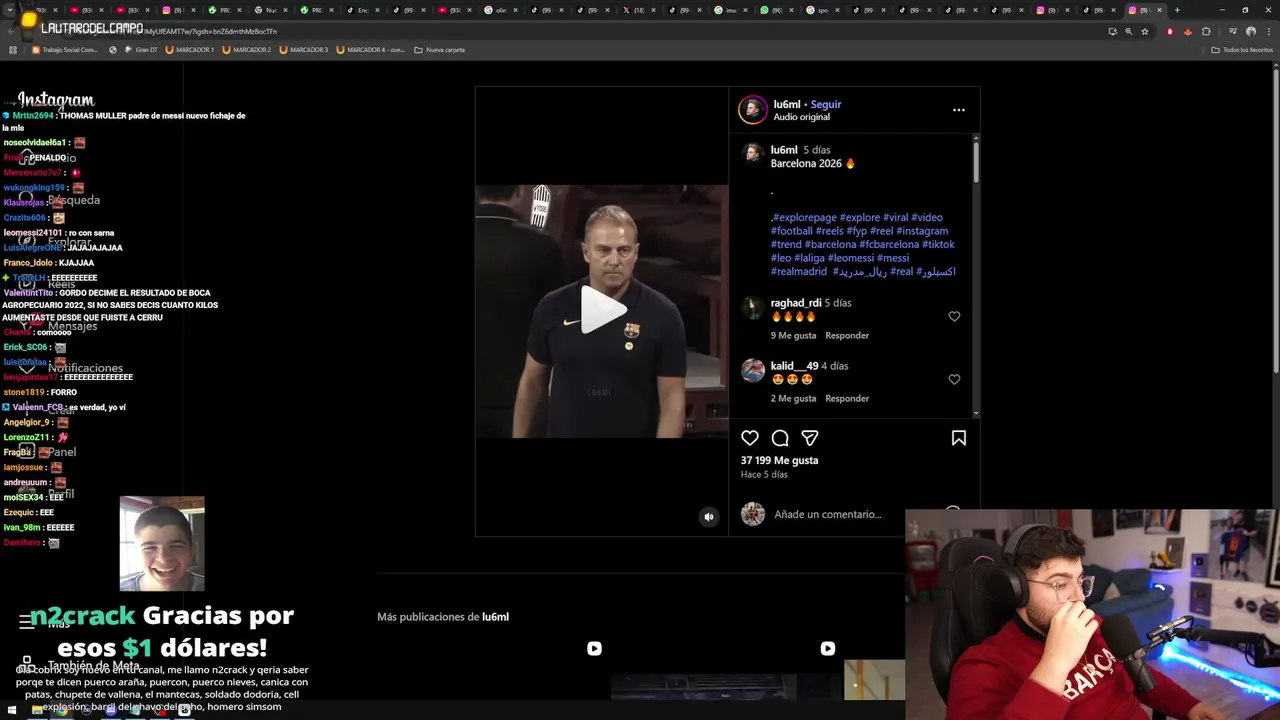Play the Barcelona reel video
Viewport: 1280px width, 720px height.
602,310
